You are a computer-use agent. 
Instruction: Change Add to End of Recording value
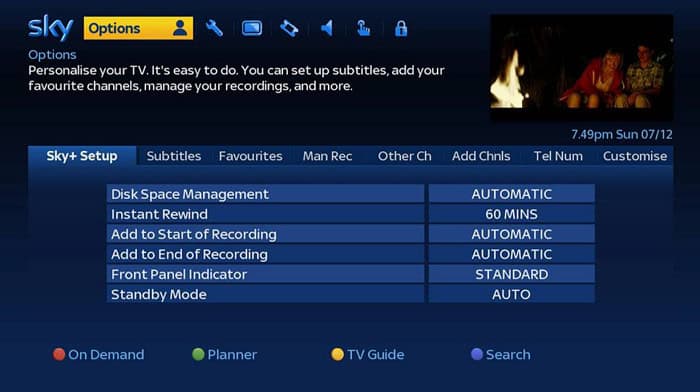pos(512,254)
